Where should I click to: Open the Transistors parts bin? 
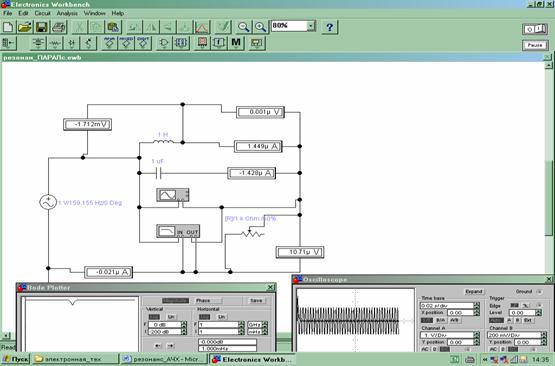pyautogui.click(x=88, y=43)
